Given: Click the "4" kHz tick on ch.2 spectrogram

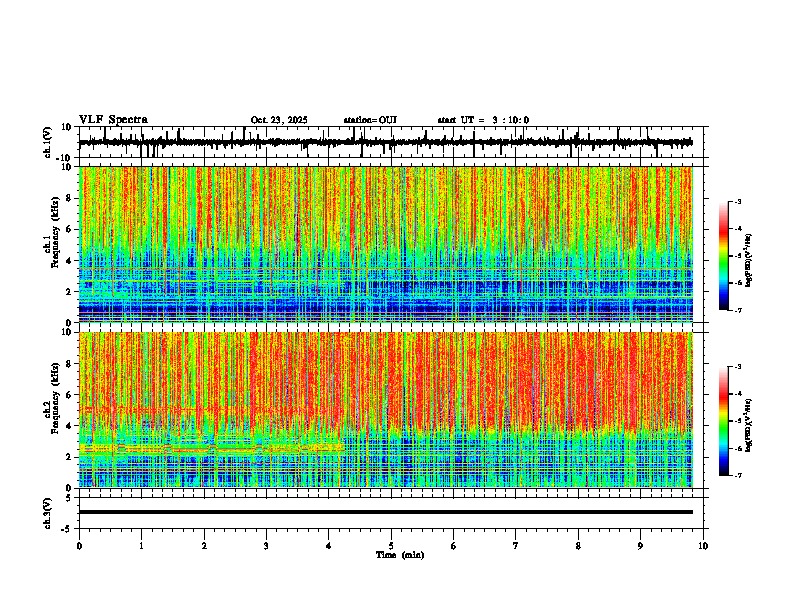Looking at the screenshot, I should [70, 426].
